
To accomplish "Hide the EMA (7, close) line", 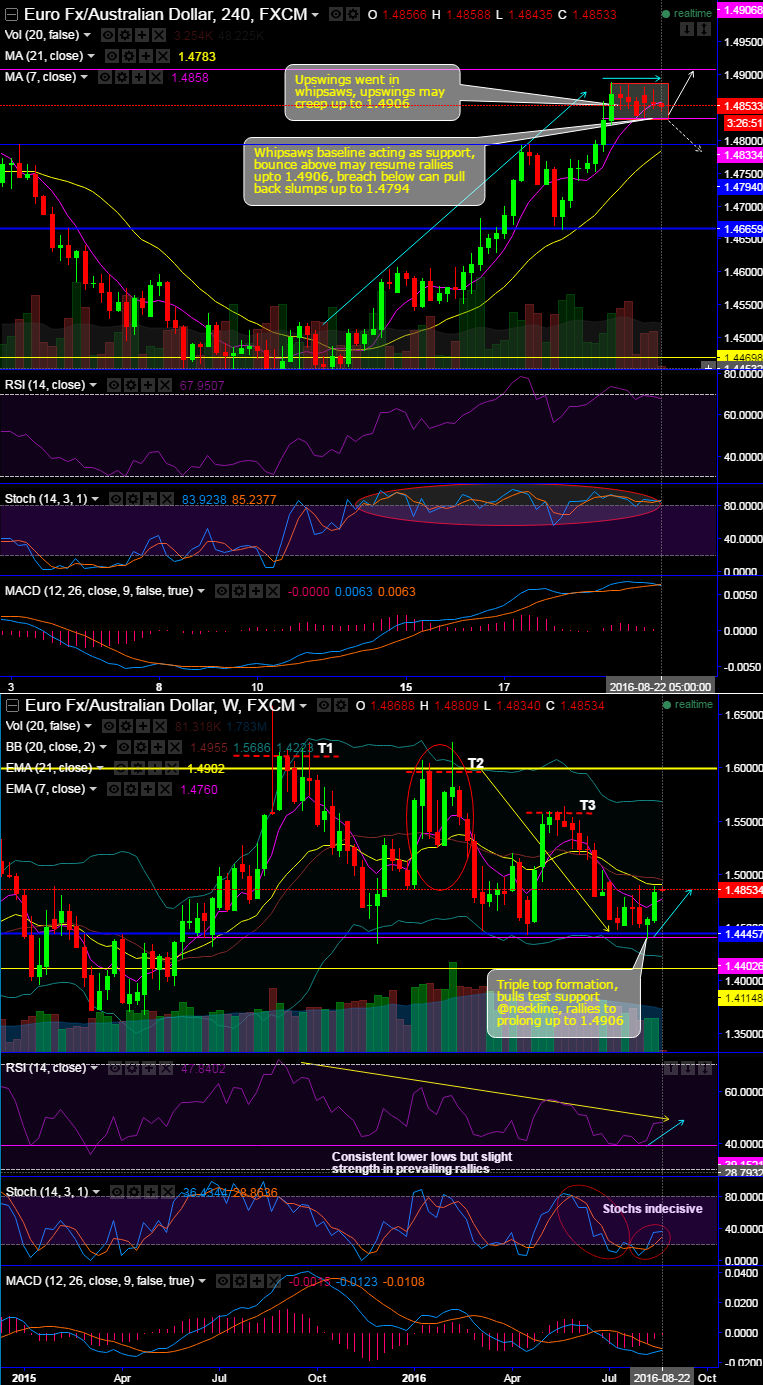I will point(116,789).
